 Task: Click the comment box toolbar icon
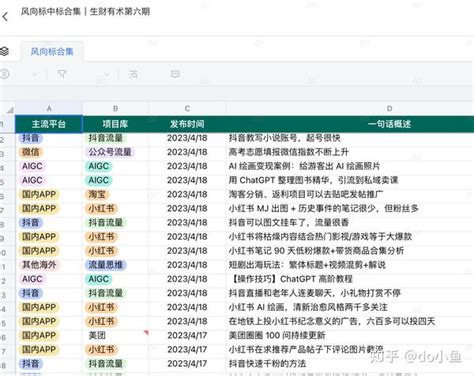[175, 74]
